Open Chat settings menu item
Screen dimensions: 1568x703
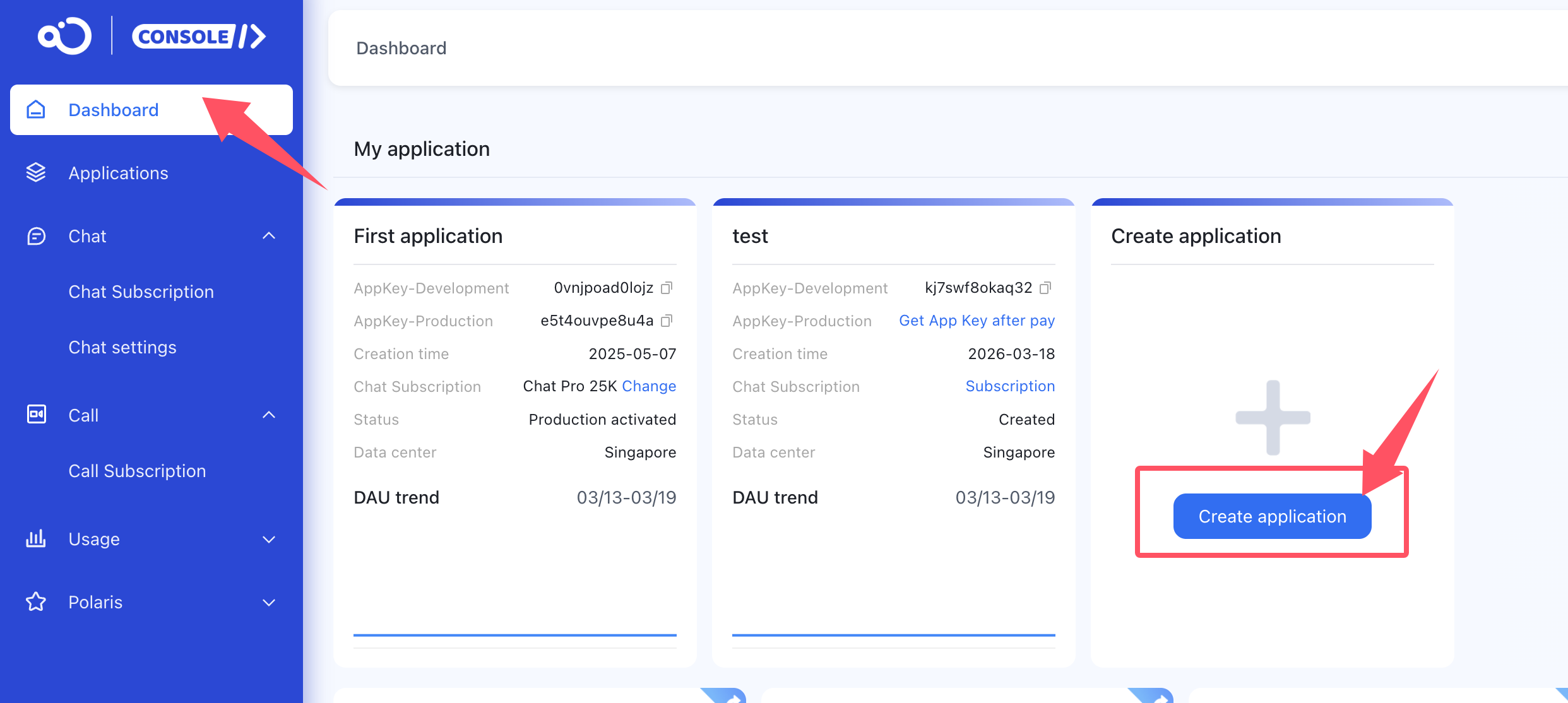tap(122, 347)
